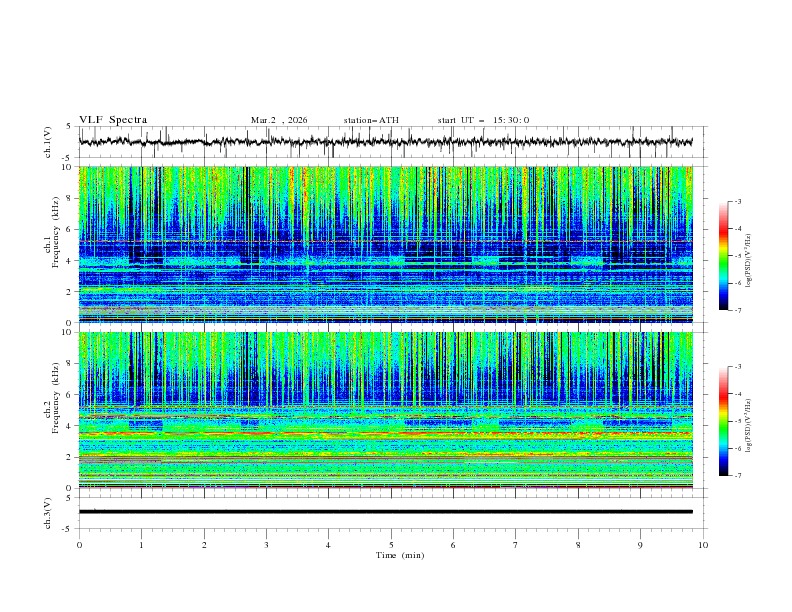The image size is (792, 612).
Task: Click time axis tick label 1
Action: coord(141,545)
